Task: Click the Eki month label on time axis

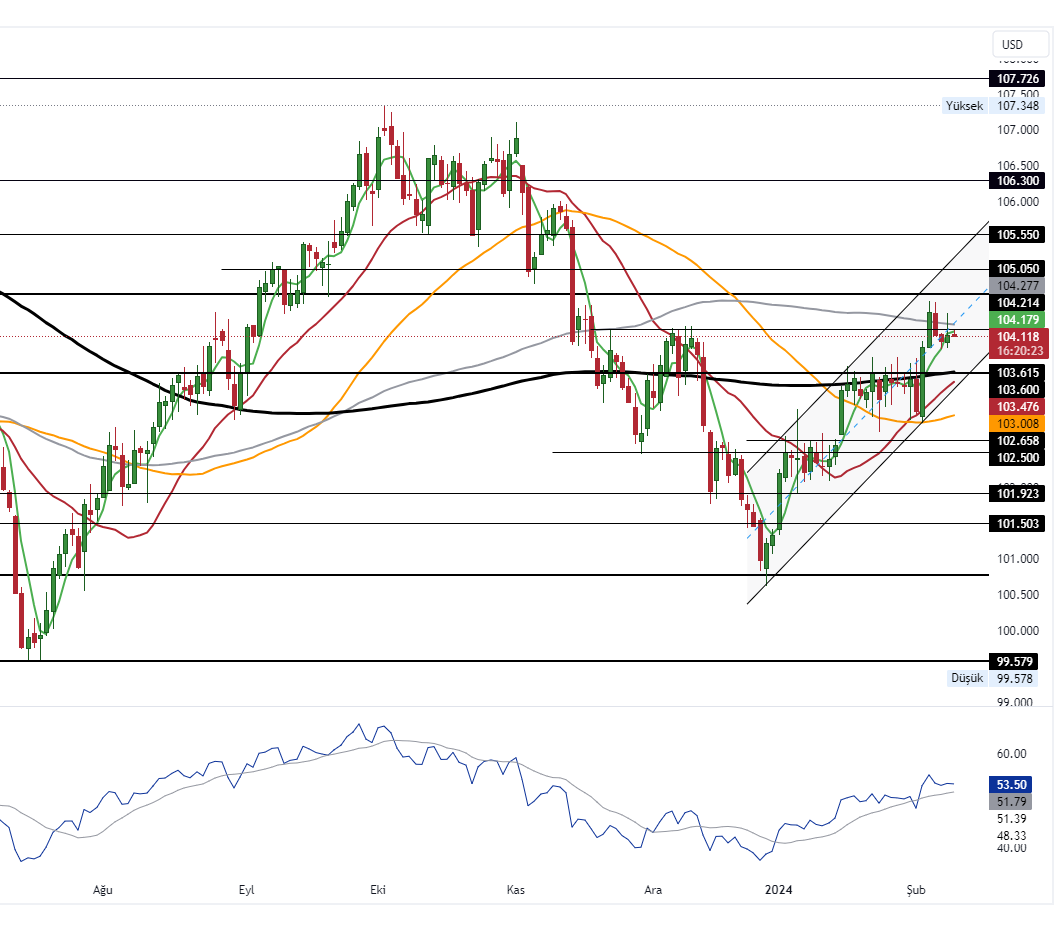Action: click(378, 889)
